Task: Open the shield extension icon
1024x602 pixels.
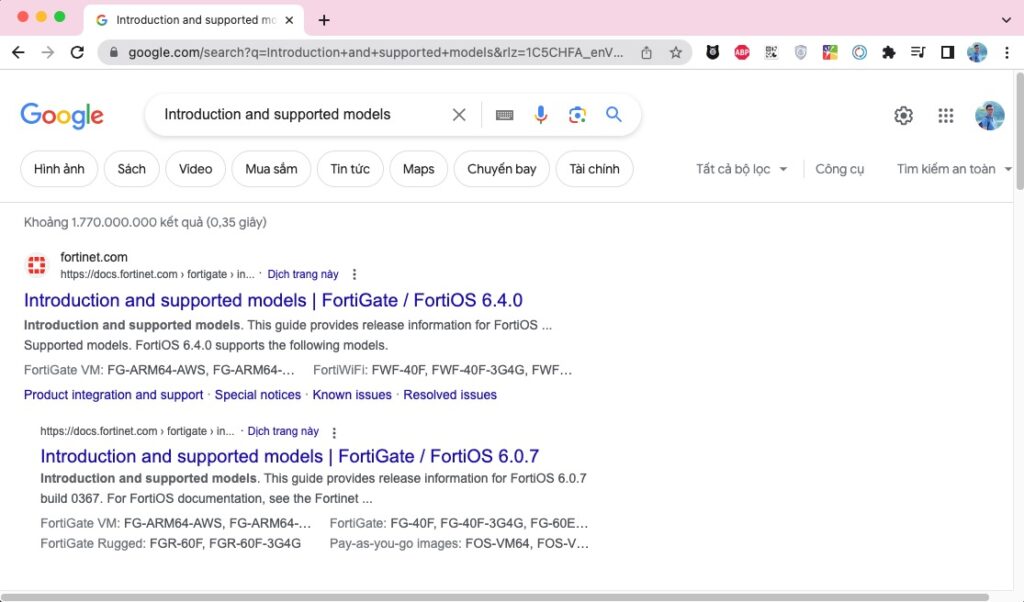Action: (x=801, y=52)
